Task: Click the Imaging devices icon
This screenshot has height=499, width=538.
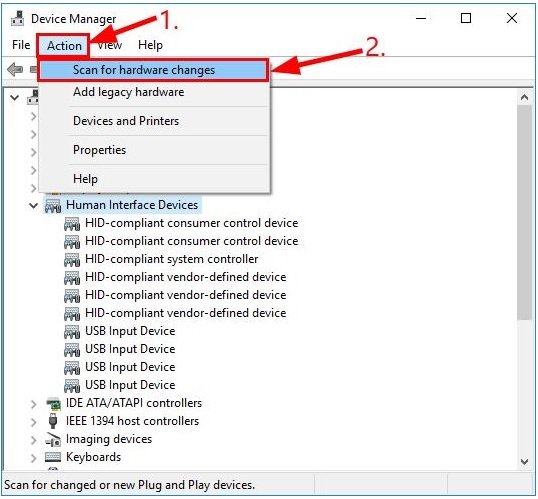Action: [x=53, y=439]
